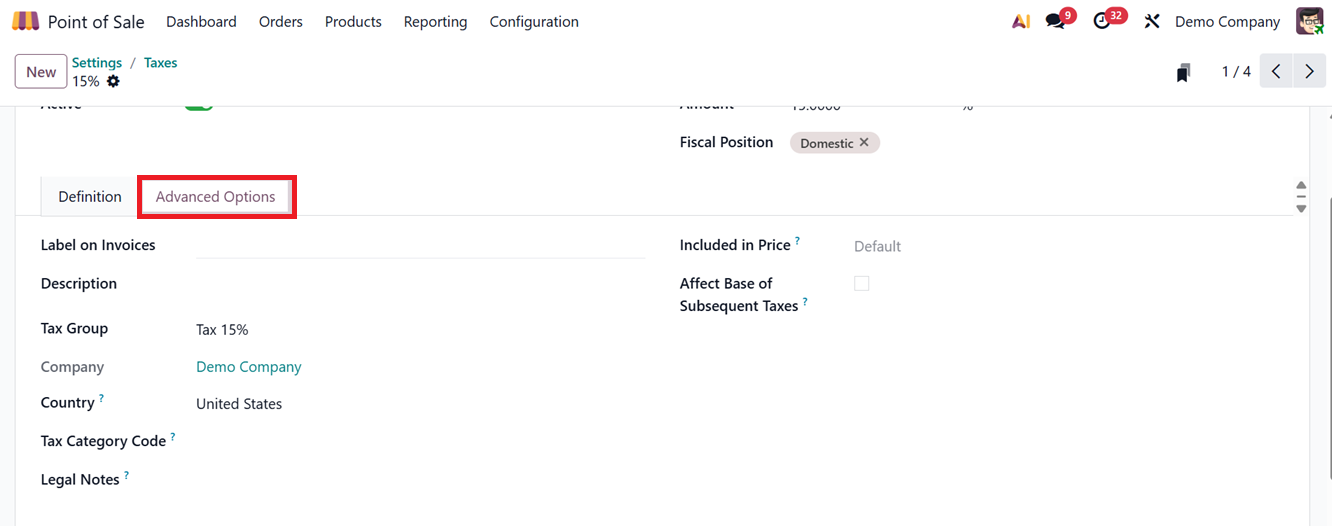Open the AI assistant icon
This screenshot has height=526, width=1332.
tap(1021, 21)
